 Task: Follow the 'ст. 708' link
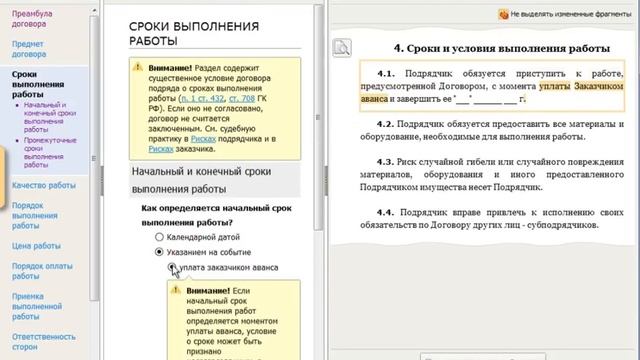tap(242, 98)
